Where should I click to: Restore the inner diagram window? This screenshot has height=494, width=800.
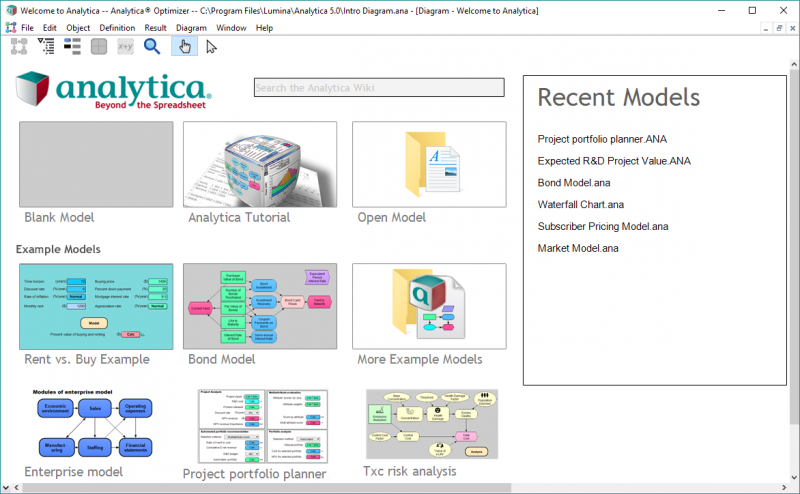779,29
